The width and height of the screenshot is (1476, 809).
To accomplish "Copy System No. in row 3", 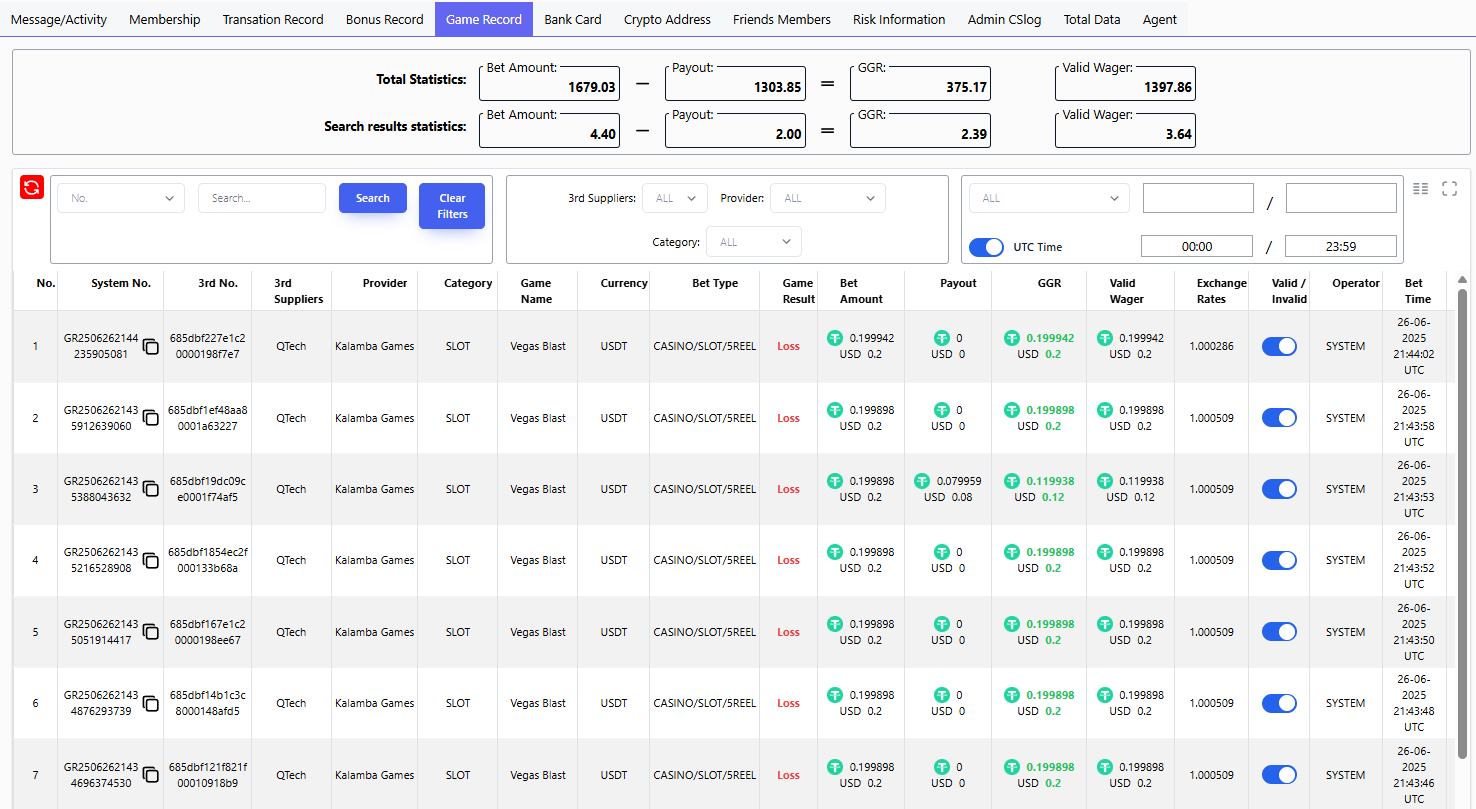I will click(150, 489).
